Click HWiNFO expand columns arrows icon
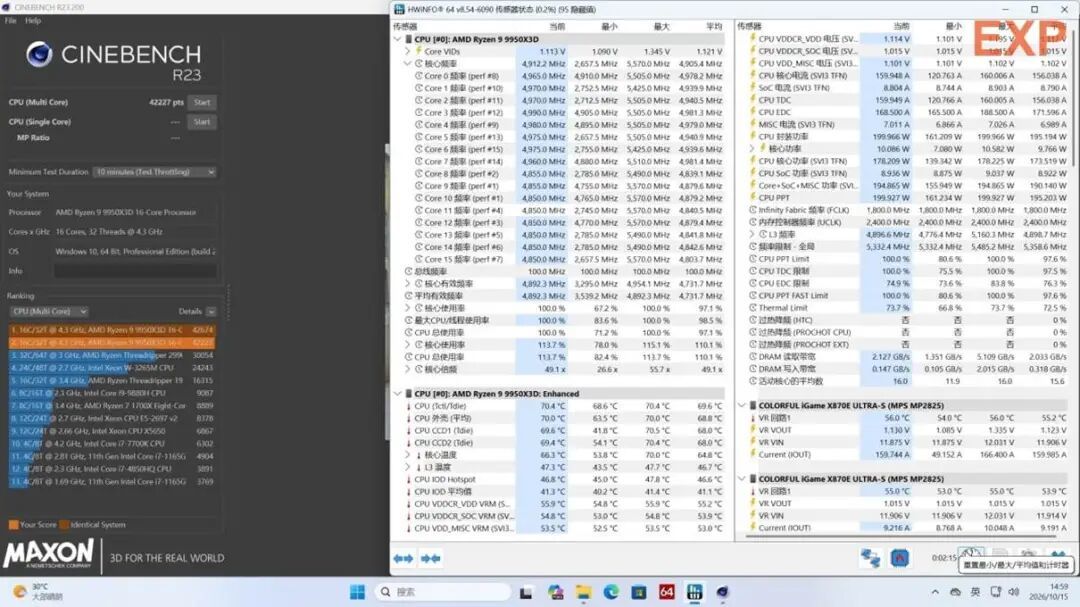 (404, 558)
